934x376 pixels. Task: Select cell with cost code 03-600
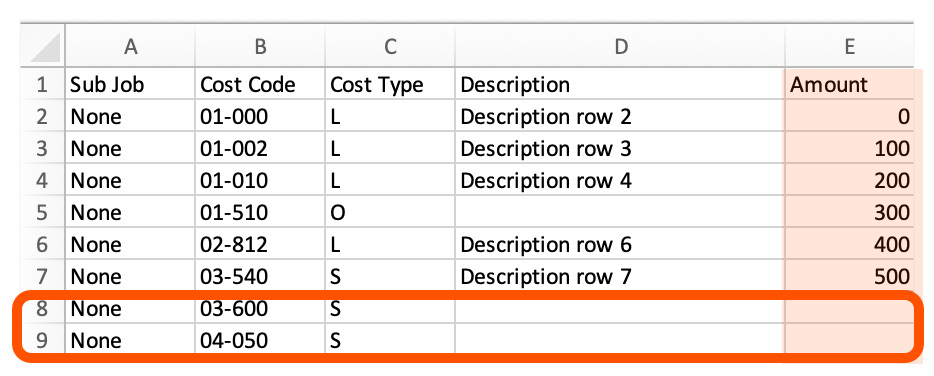pyautogui.click(x=260, y=309)
